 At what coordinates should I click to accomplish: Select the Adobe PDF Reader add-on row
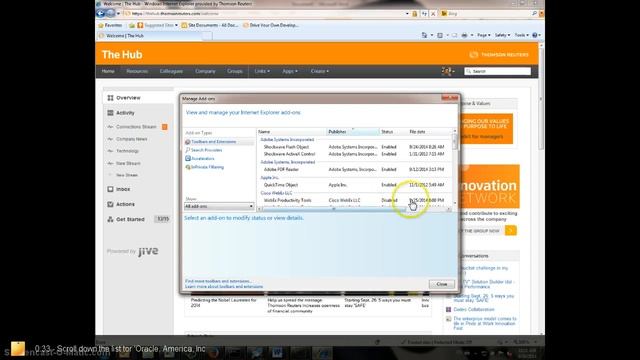354,169
